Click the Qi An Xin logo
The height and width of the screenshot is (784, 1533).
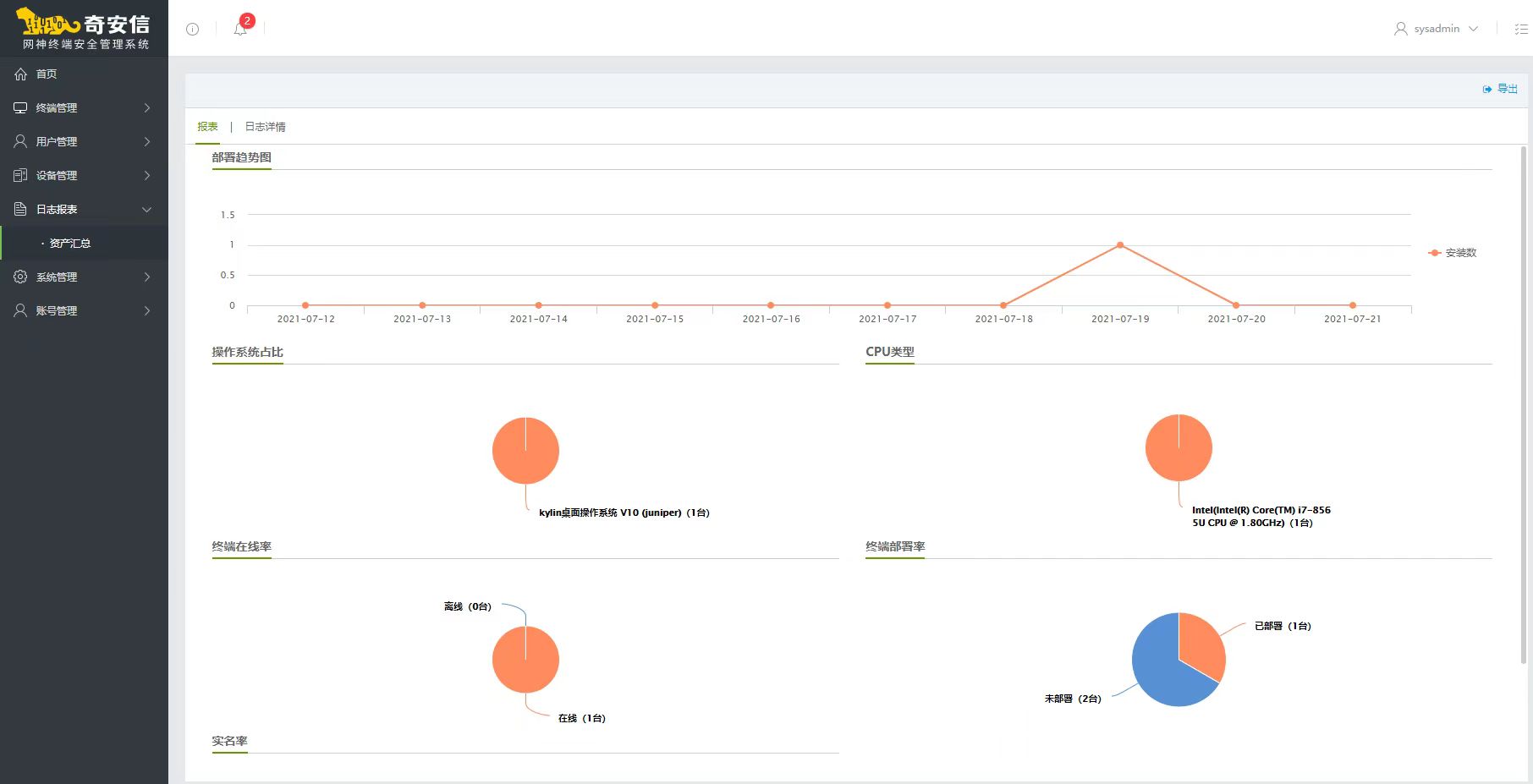[84, 28]
